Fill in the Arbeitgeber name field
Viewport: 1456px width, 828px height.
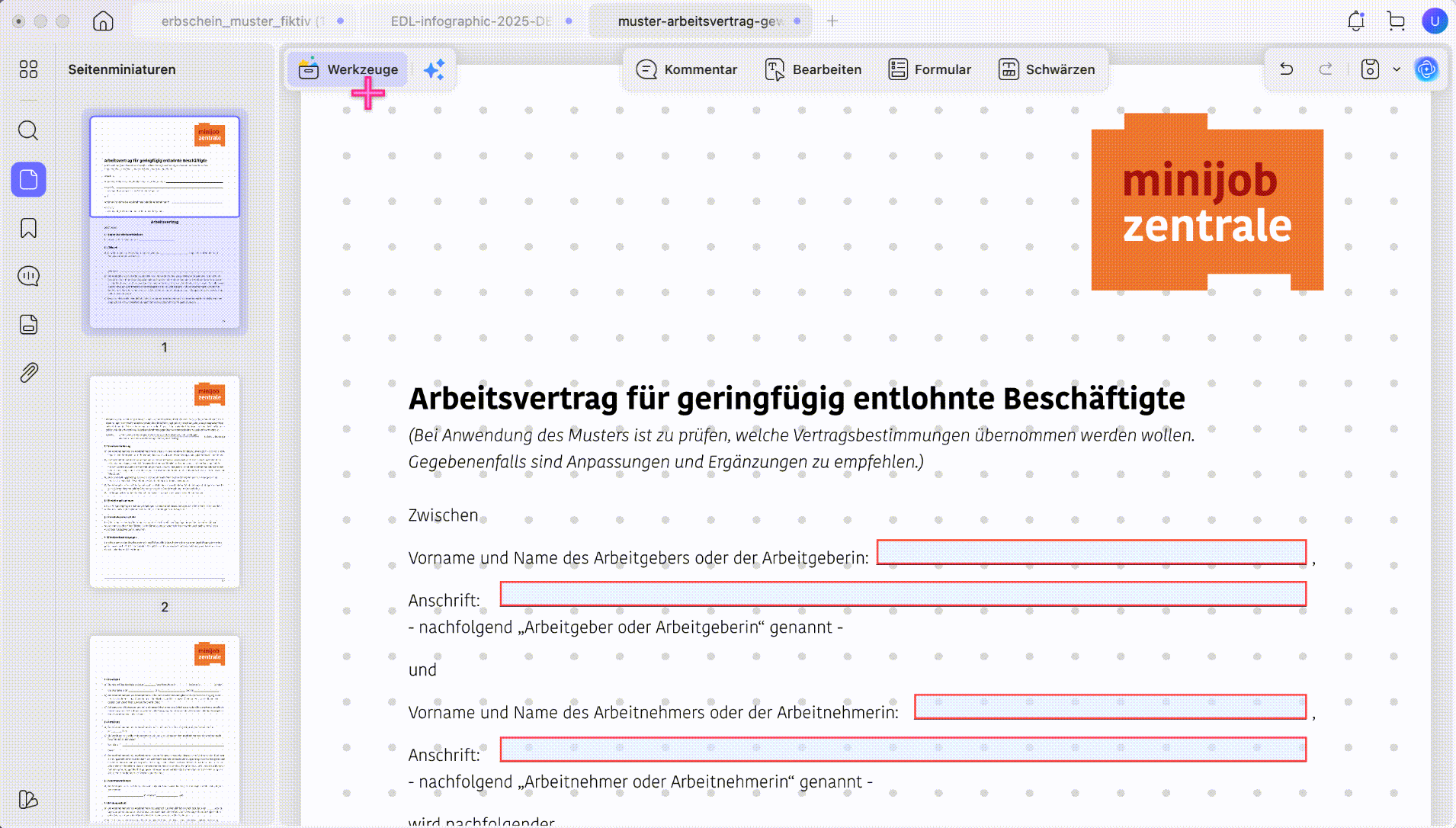1091,552
